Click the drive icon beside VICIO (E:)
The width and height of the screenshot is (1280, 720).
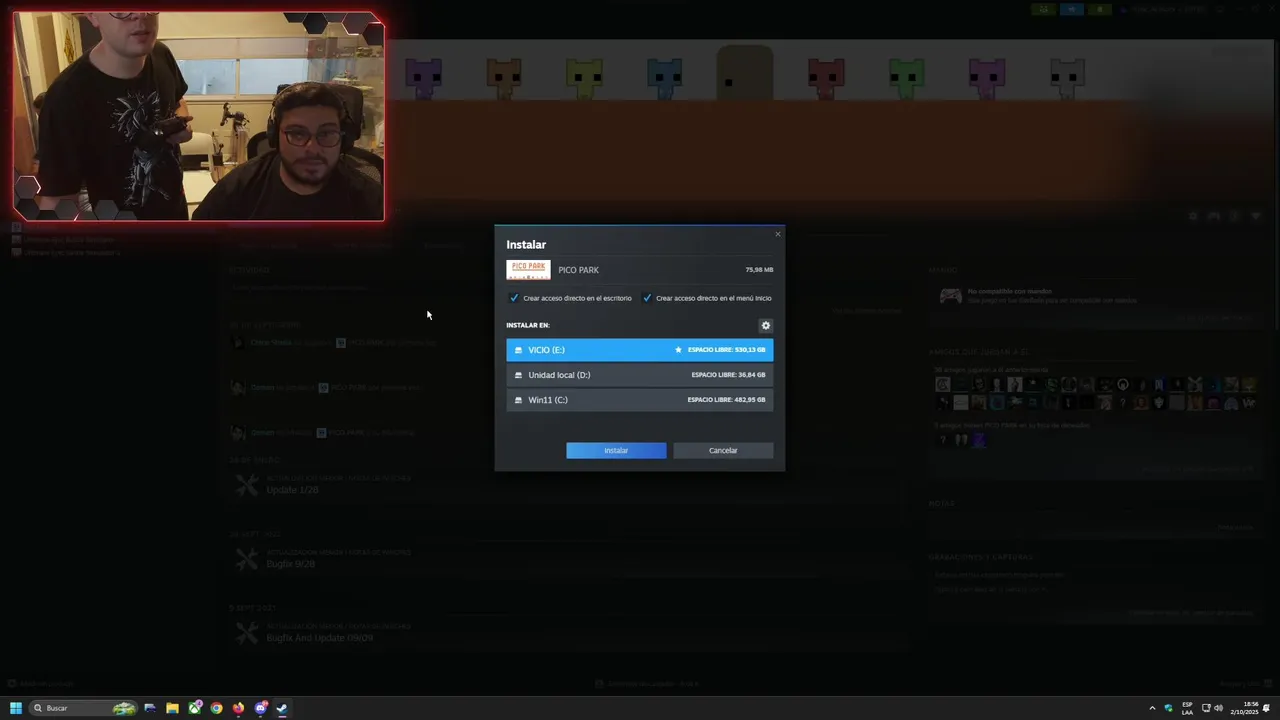[x=518, y=350]
